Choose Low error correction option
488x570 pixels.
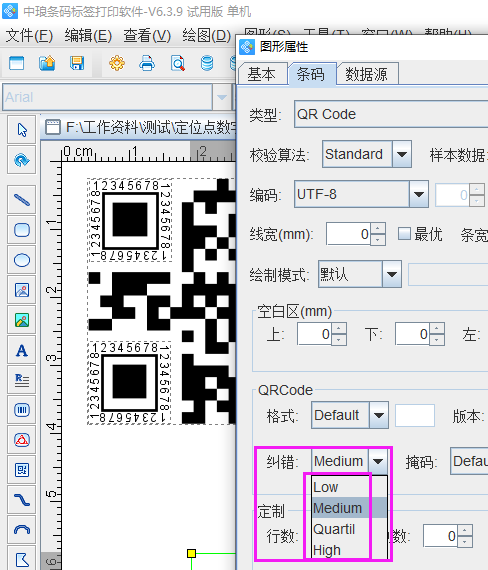[x=349, y=487]
